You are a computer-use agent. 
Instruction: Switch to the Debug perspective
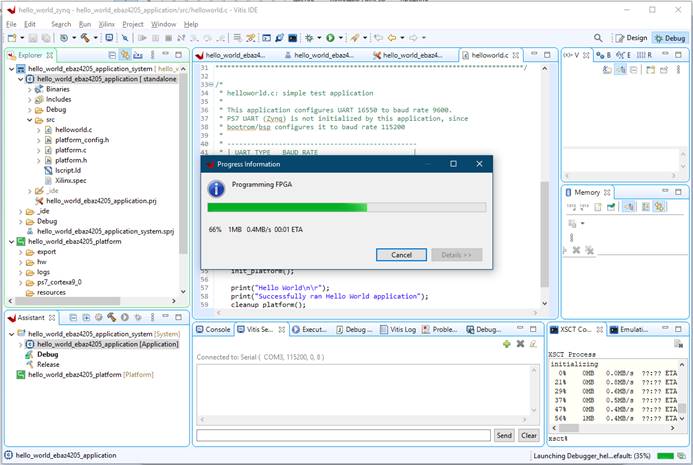point(669,38)
